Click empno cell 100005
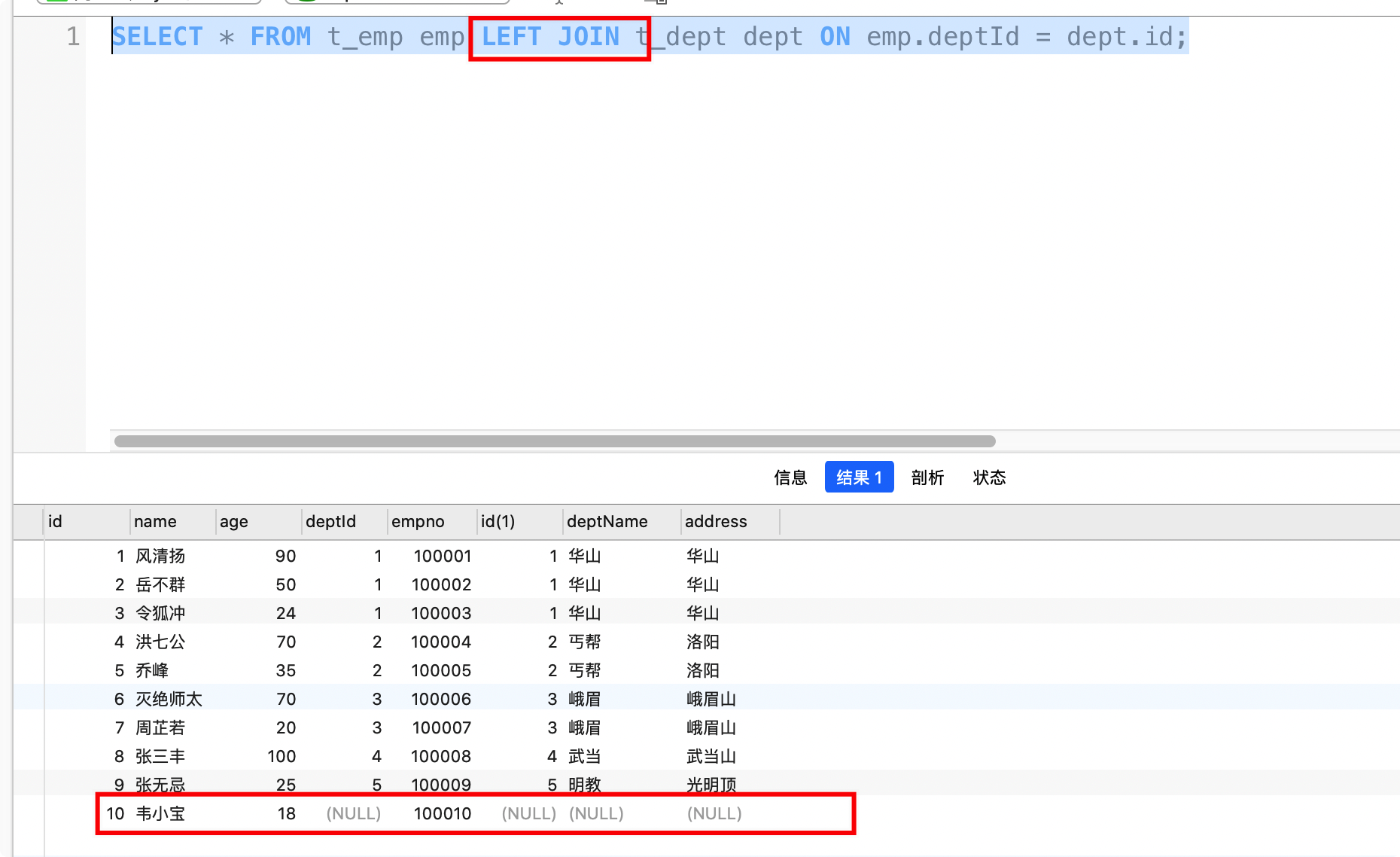 point(442,670)
